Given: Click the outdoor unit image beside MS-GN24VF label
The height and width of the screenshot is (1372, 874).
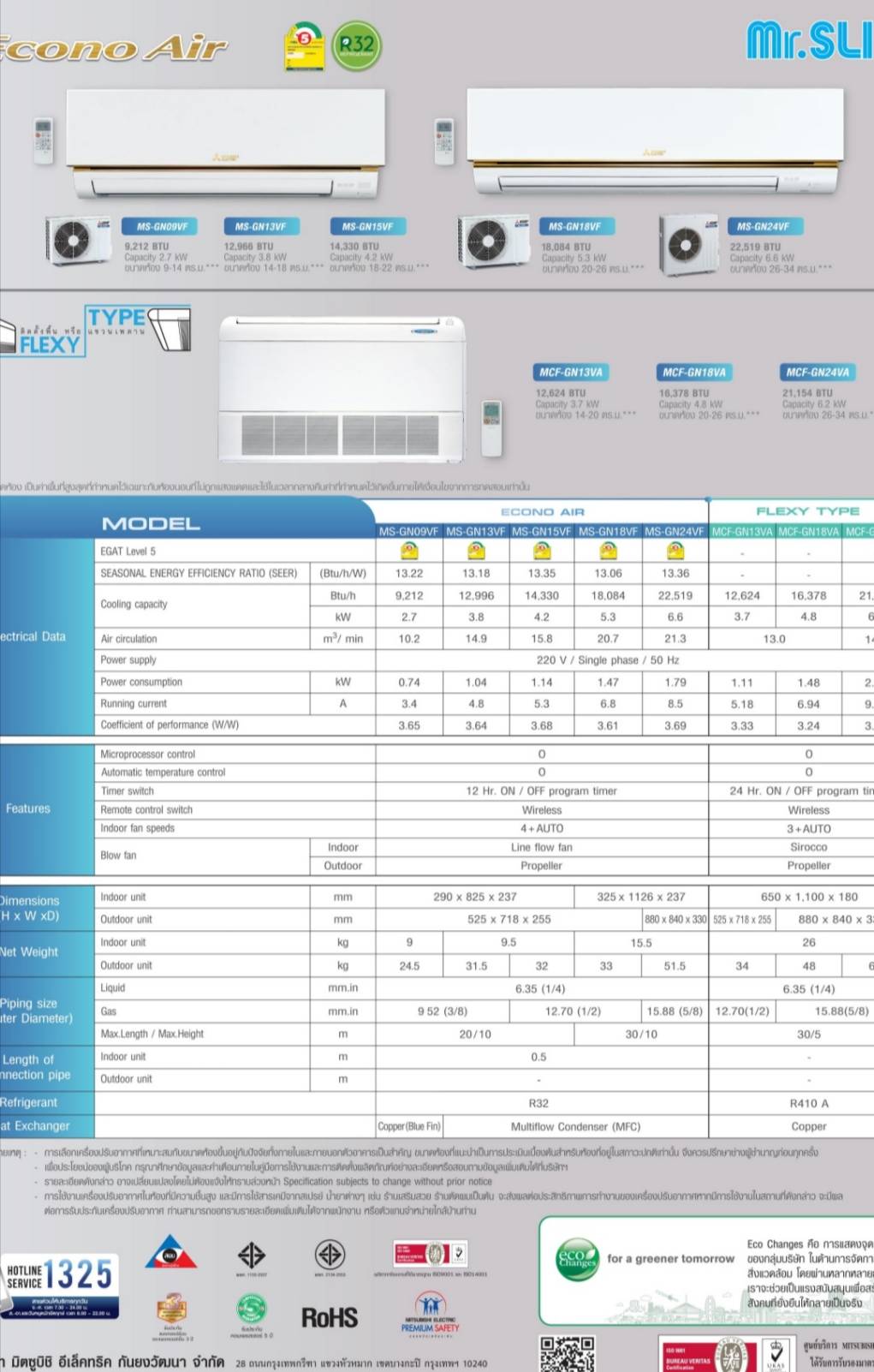Looking at the screenshot, I should (687, 244).
